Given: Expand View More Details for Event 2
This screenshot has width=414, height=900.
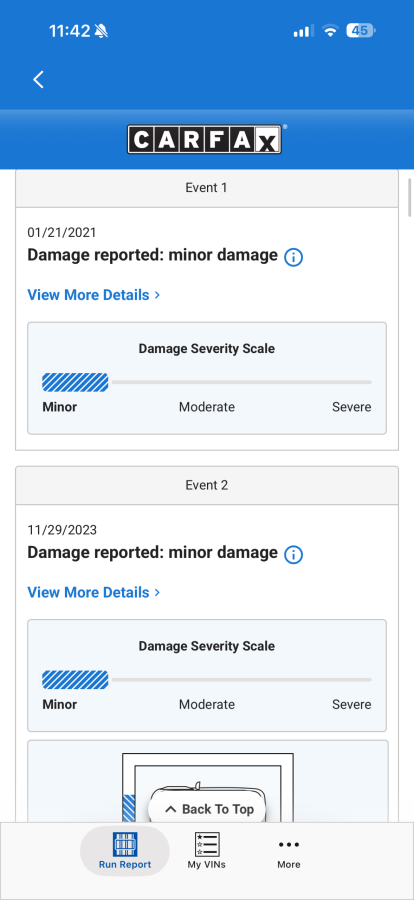Looking at the screenshot, I should click(94, 592).
